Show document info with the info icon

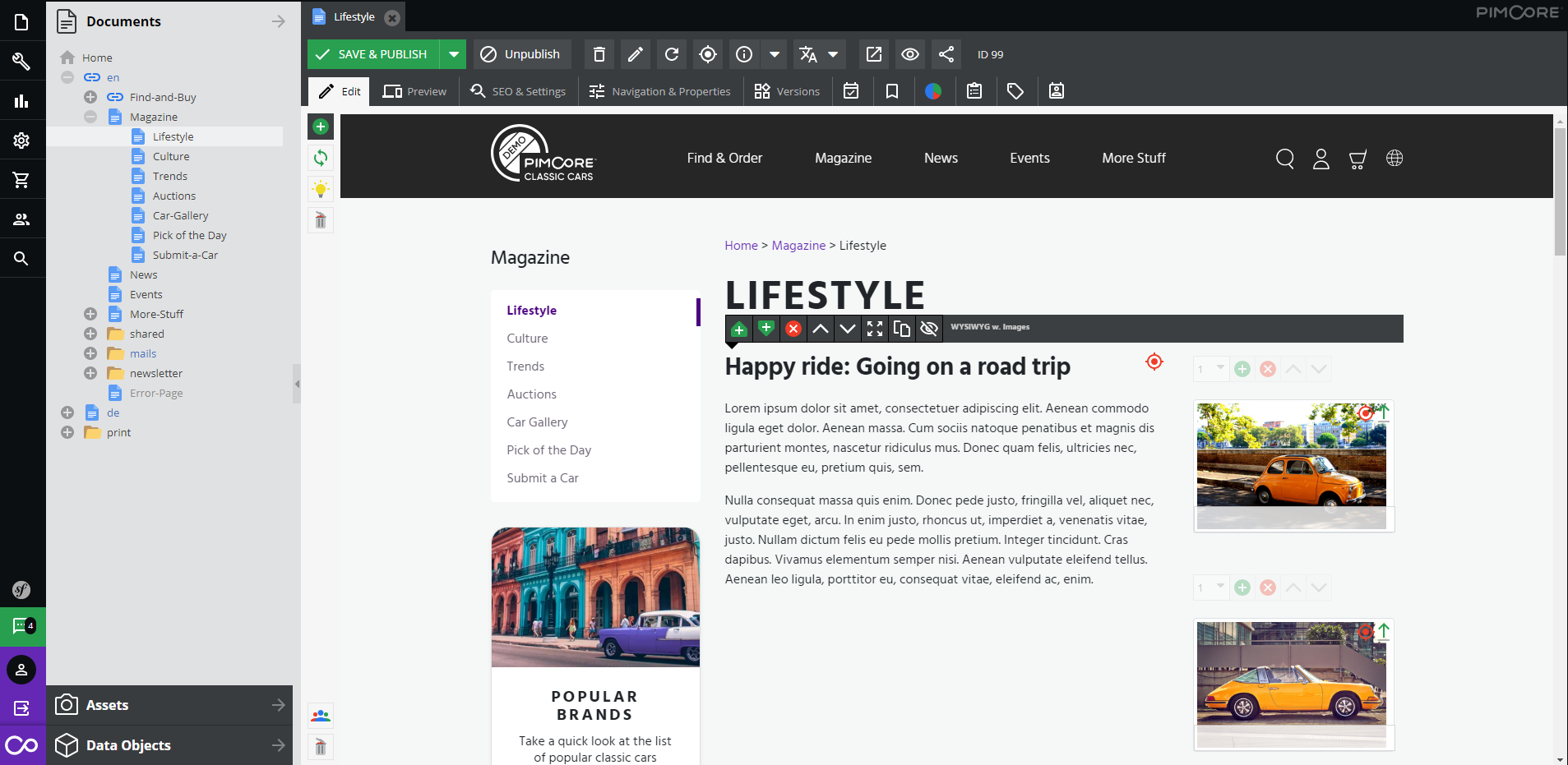(x=744, y=54)
